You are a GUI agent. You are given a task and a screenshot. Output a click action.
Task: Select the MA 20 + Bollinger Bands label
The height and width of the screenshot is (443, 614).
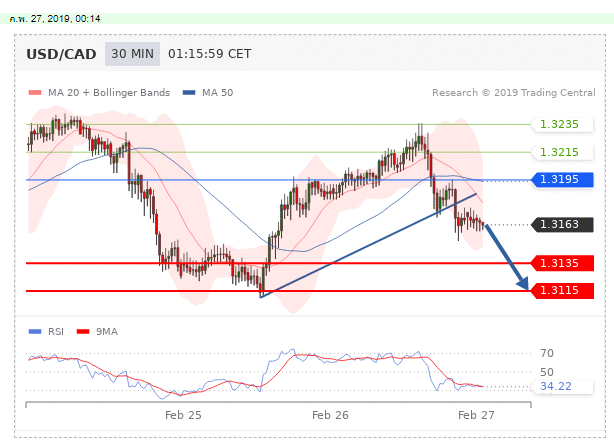[109, 92]
